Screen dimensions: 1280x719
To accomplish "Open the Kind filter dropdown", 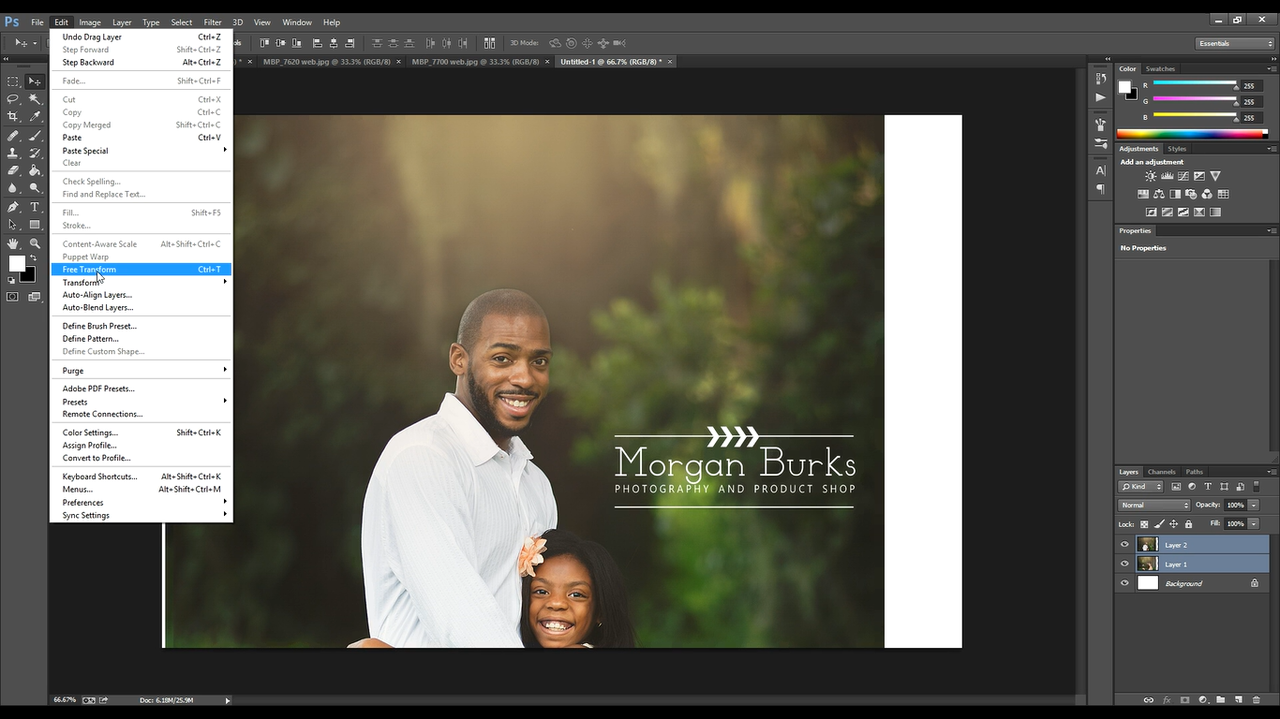I will point(1140,487).
